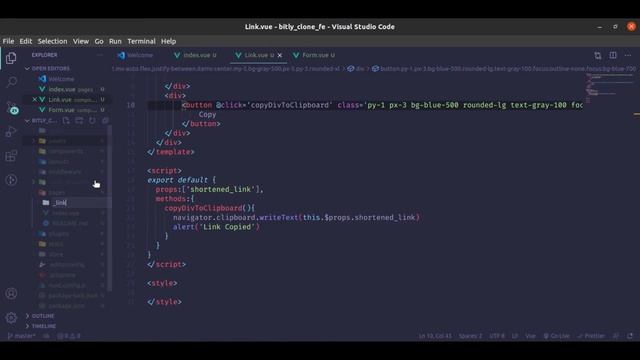Click the New Folder icon in explorer header
640x360 pixels.
pos(79,120)
